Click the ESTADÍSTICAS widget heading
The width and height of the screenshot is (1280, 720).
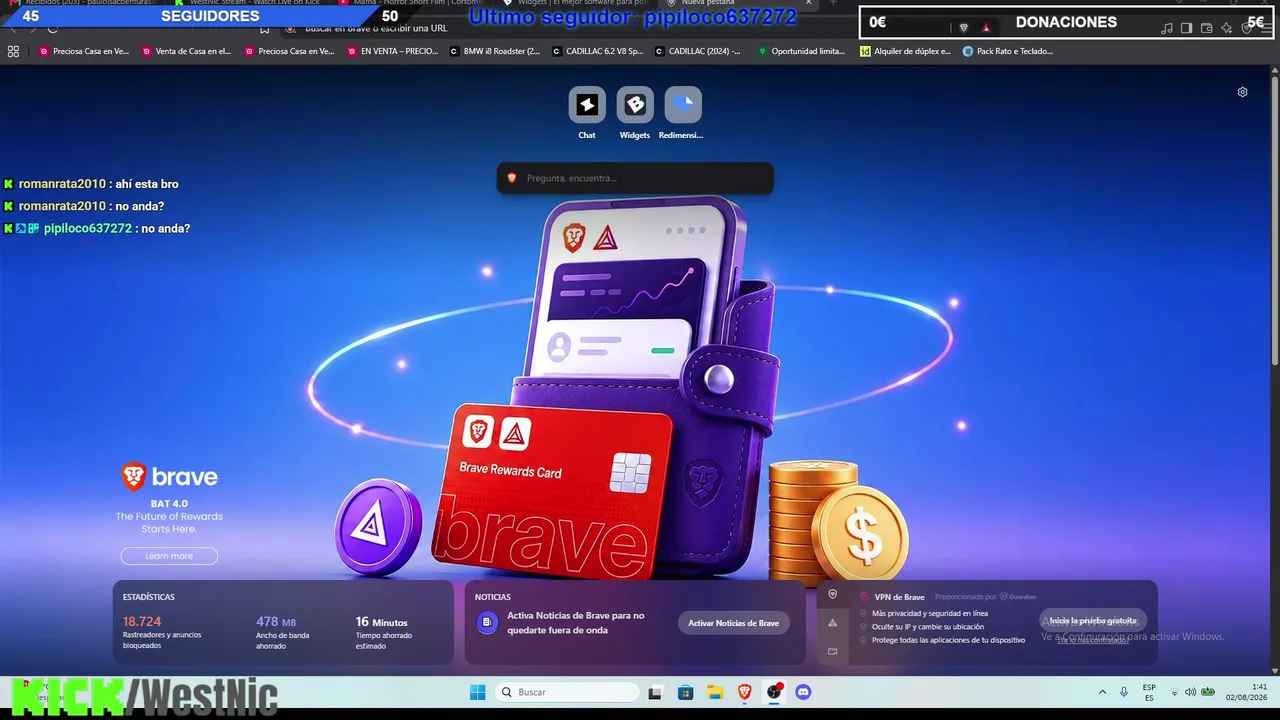[x=149, y=597]
